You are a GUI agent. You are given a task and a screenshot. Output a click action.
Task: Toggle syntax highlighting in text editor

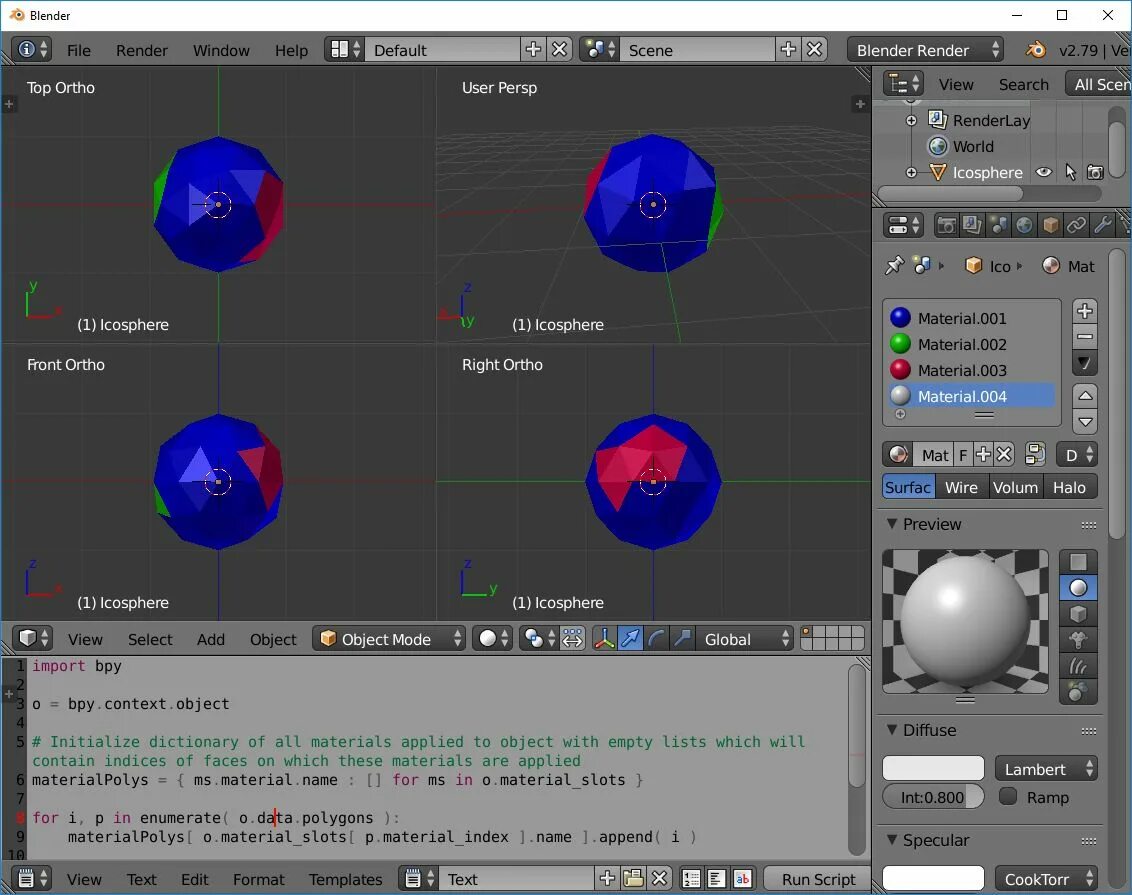pos(743,878)
